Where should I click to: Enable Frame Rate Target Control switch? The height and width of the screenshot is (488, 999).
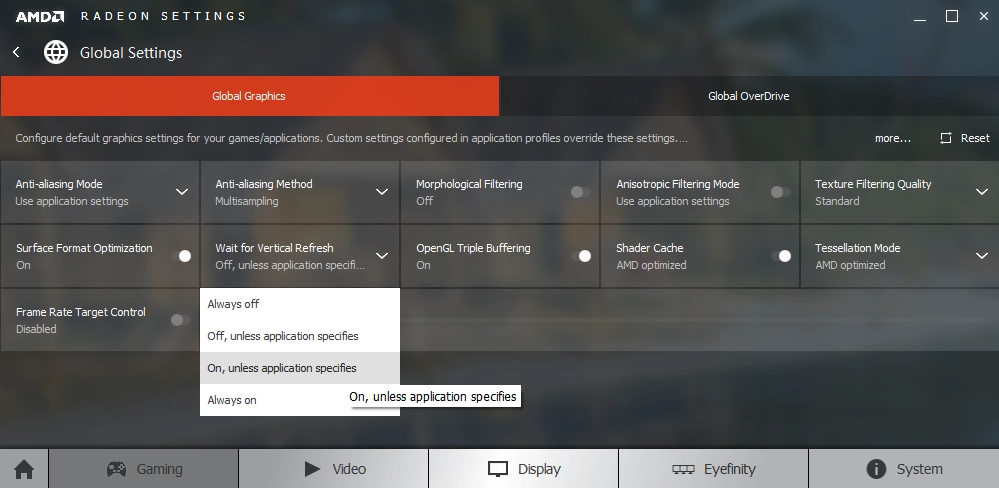(181, 320)
